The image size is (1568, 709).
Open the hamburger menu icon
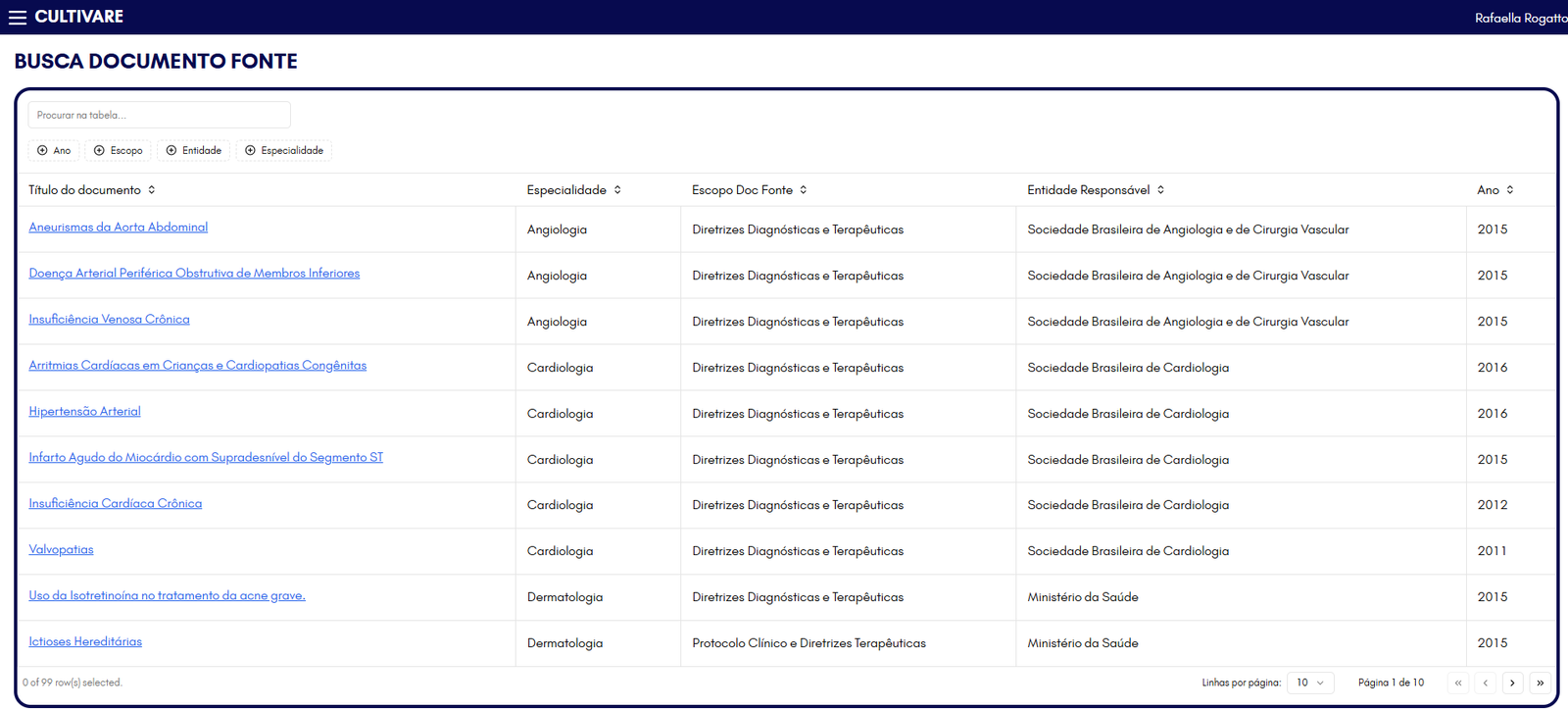18,18
